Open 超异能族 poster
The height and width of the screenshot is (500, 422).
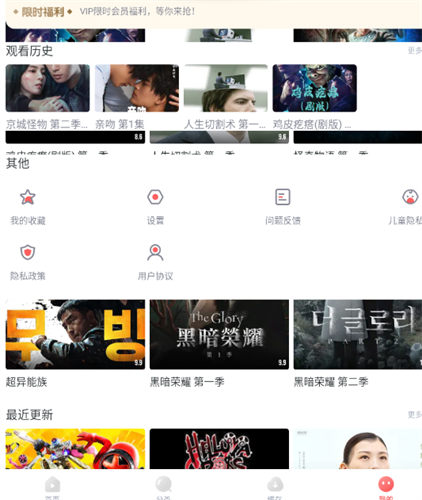pyautogui.click(x=75, y=334)
